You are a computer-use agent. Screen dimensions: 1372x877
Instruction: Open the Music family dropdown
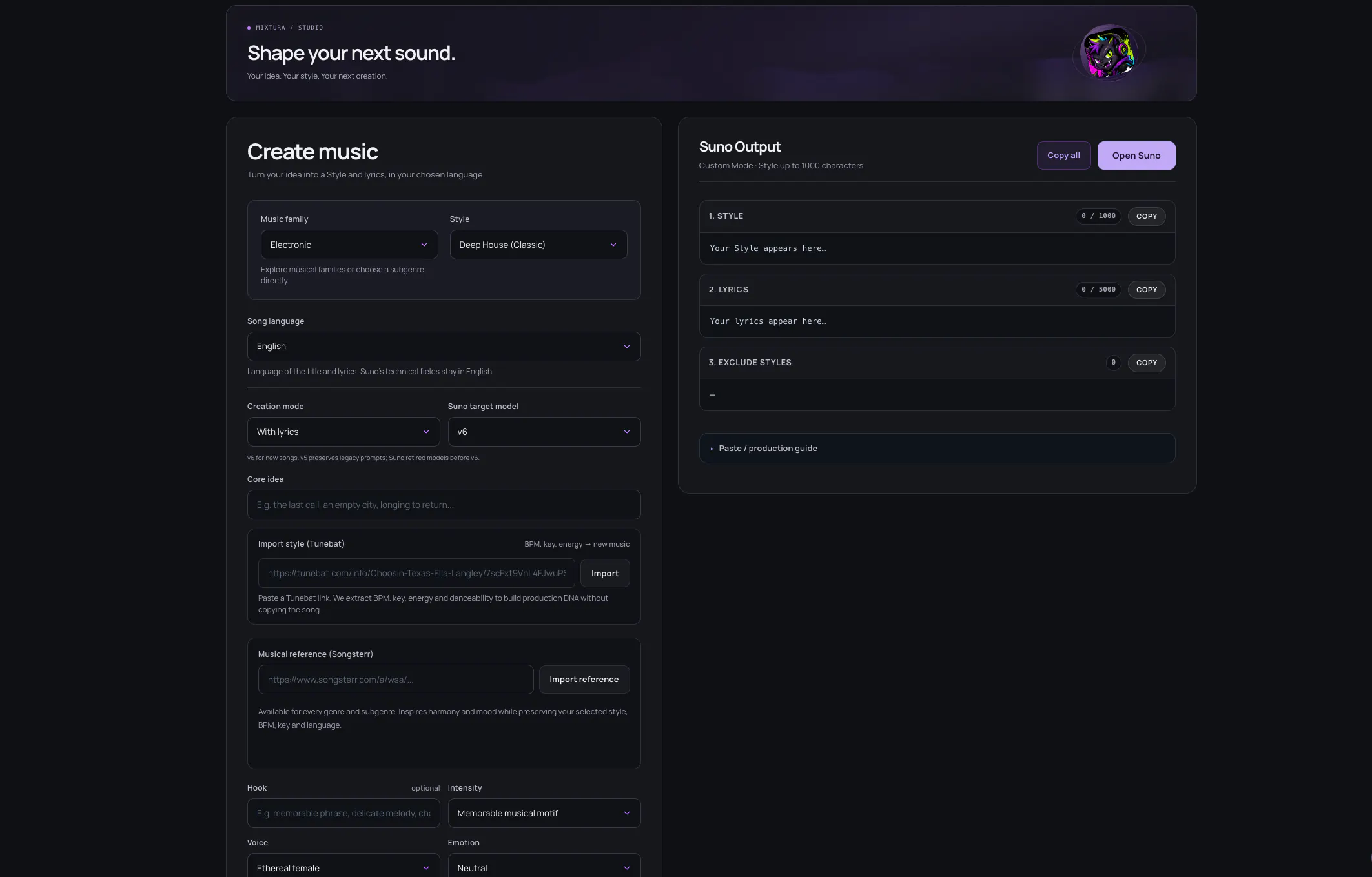349,245
